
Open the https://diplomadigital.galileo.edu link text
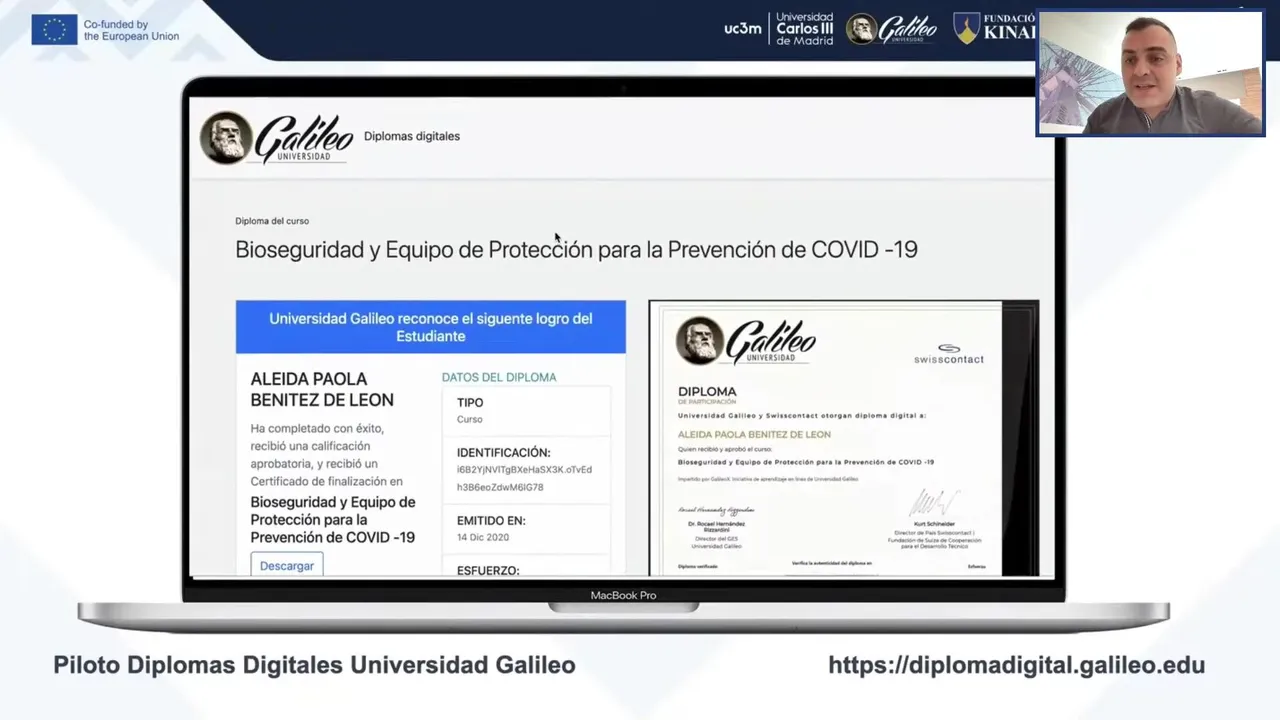point(1017,665)
